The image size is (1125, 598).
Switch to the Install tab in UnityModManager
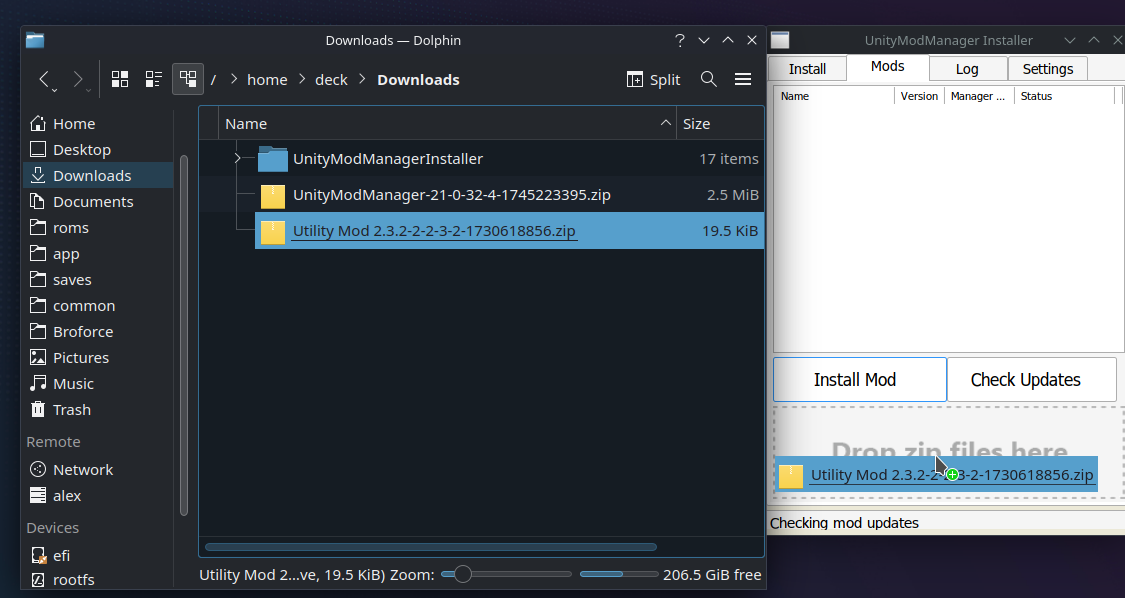[x=807, y=69]
